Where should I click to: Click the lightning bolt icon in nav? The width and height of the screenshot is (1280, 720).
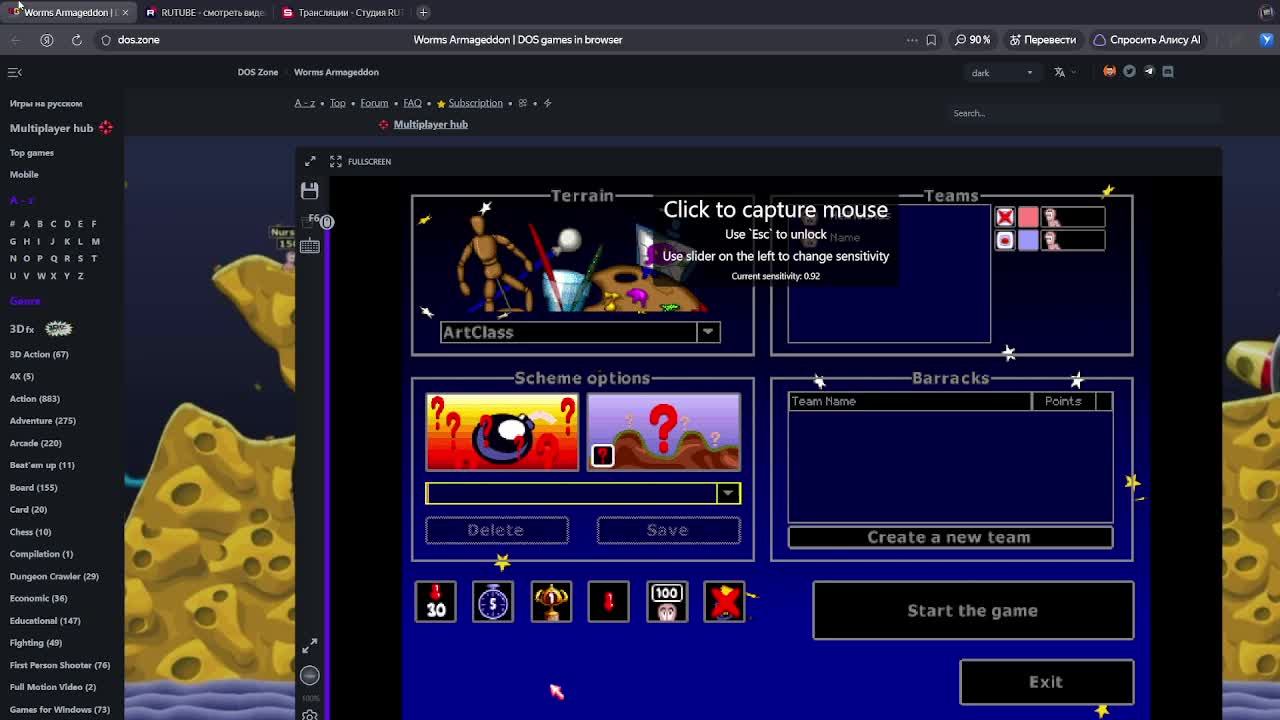[547, 103]
